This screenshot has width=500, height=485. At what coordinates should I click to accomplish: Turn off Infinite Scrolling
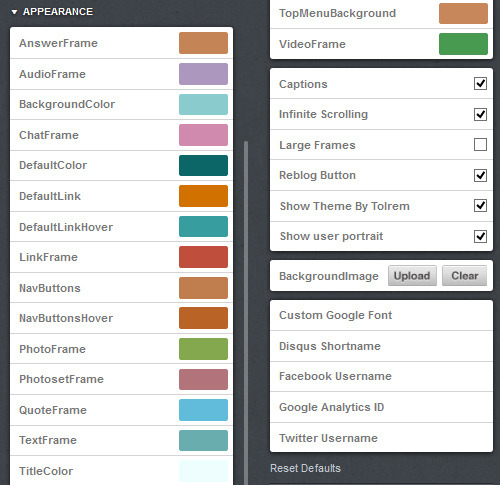tap(480, 114)
